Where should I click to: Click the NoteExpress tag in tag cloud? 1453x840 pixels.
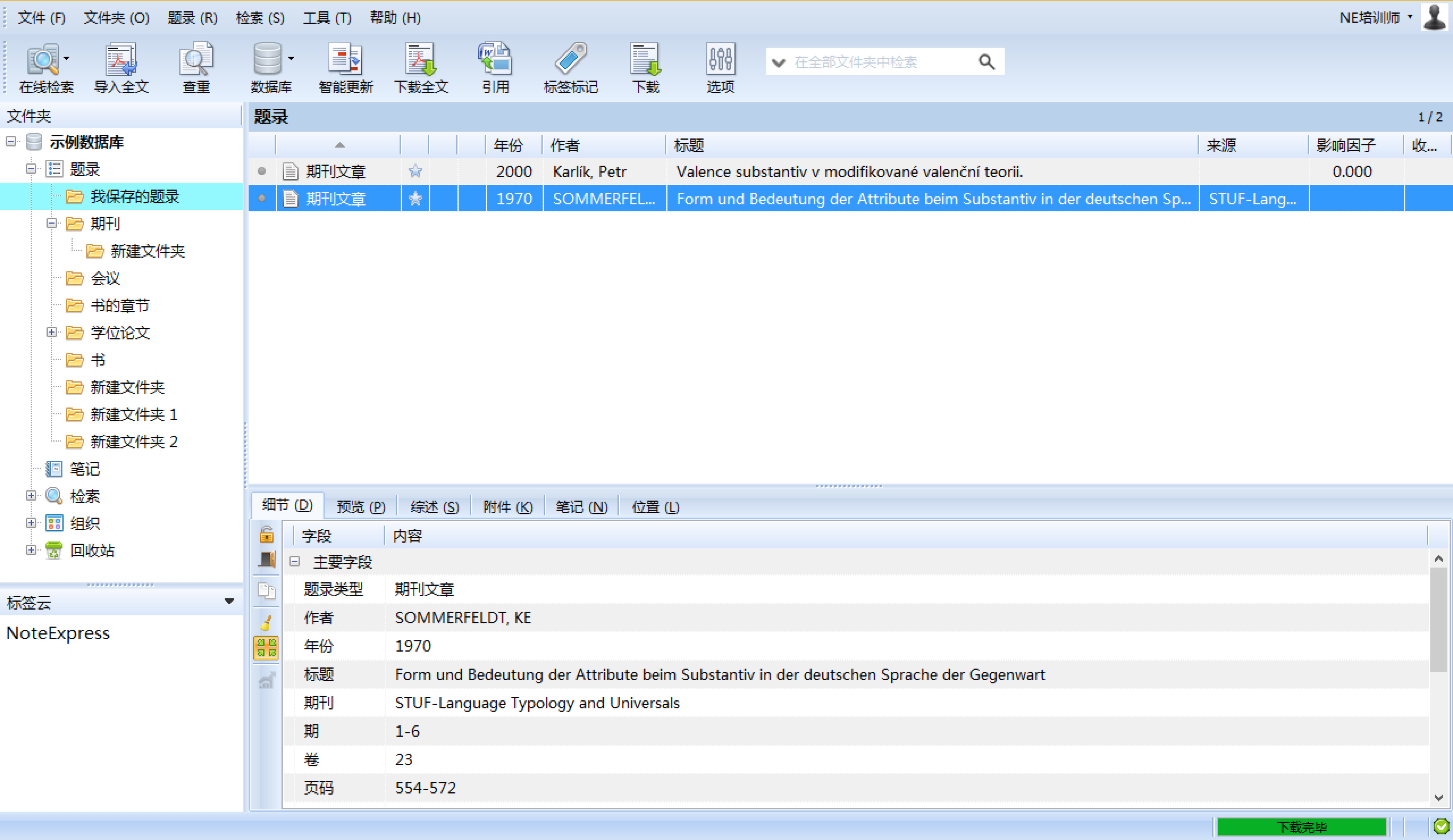click(x=58, y=633)
